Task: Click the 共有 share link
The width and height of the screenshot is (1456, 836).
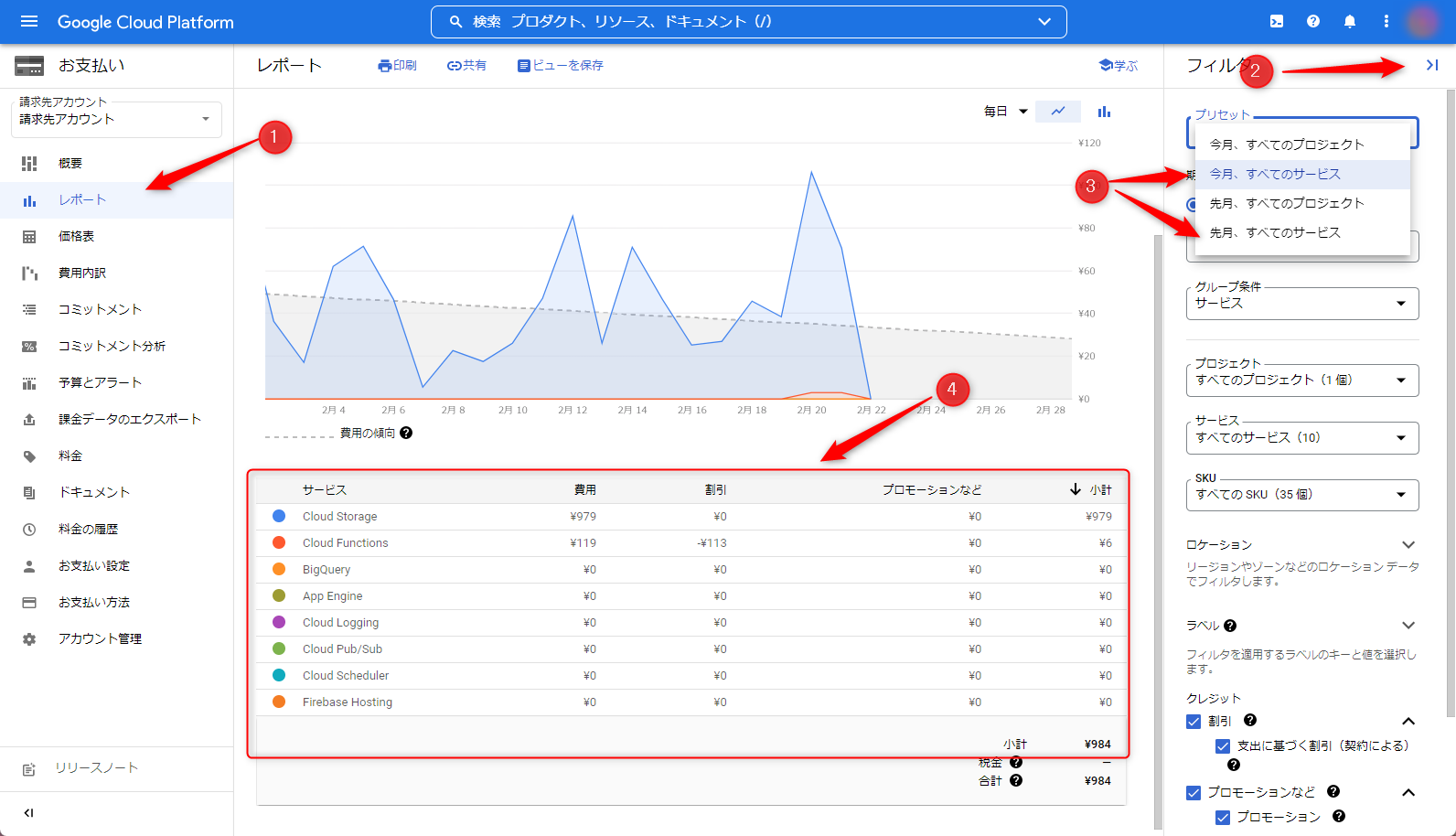Action: (466, 66)
